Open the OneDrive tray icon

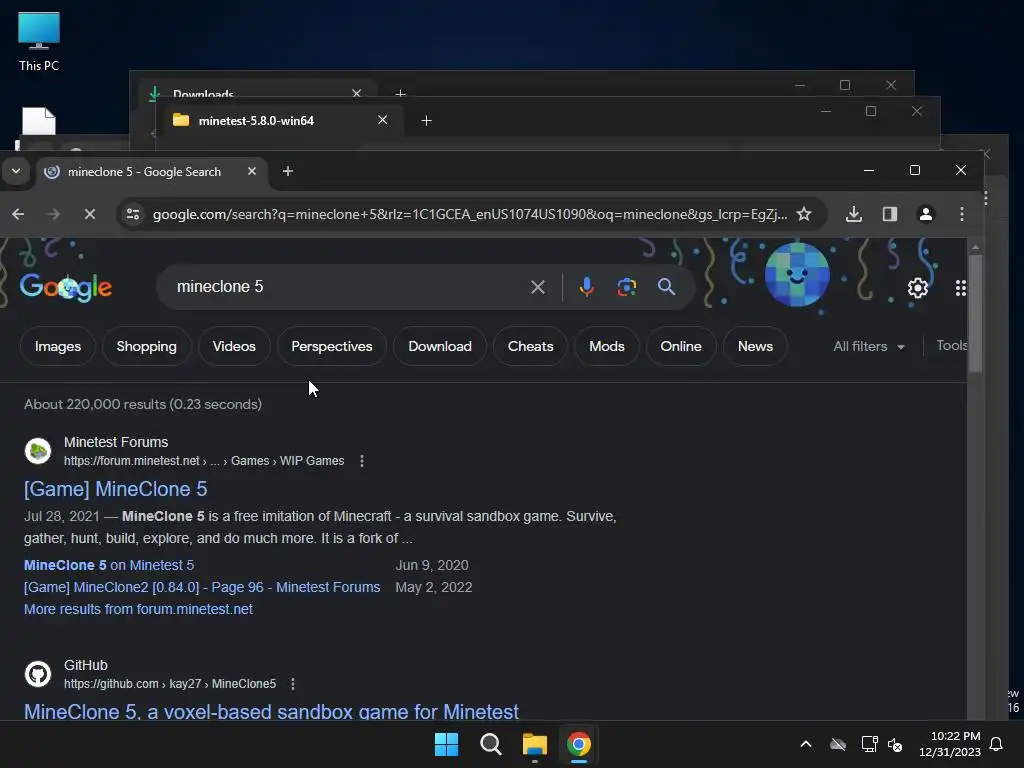pos(838,744)
